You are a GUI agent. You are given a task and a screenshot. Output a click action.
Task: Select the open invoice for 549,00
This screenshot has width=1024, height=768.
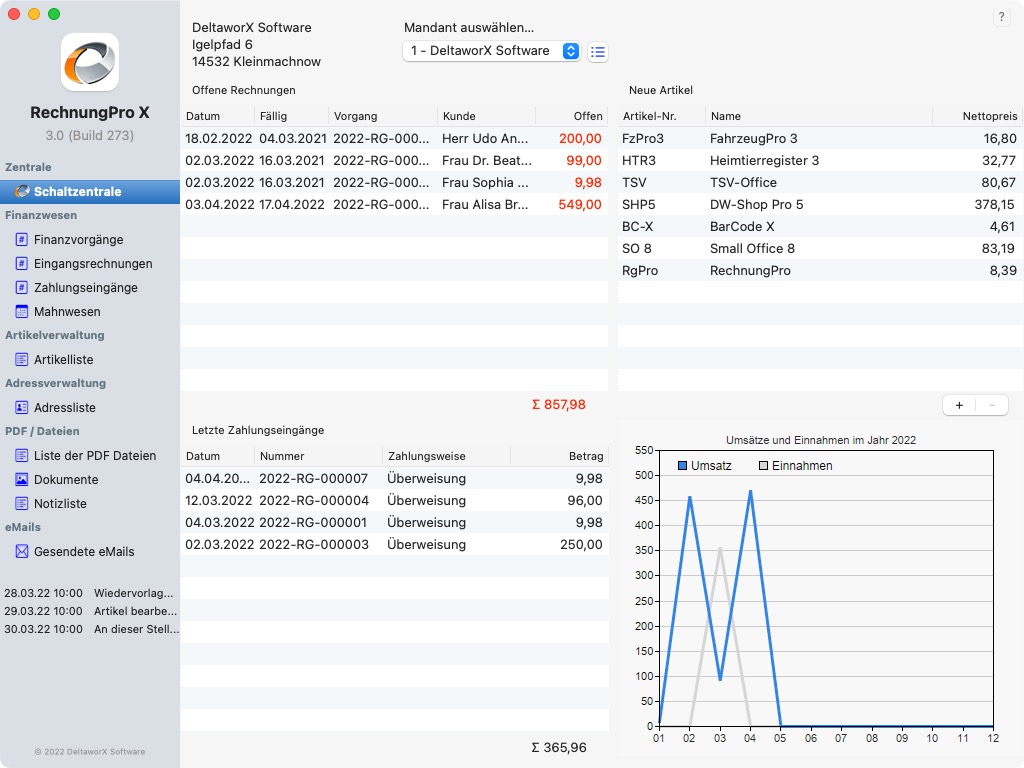tap(394, 205)
